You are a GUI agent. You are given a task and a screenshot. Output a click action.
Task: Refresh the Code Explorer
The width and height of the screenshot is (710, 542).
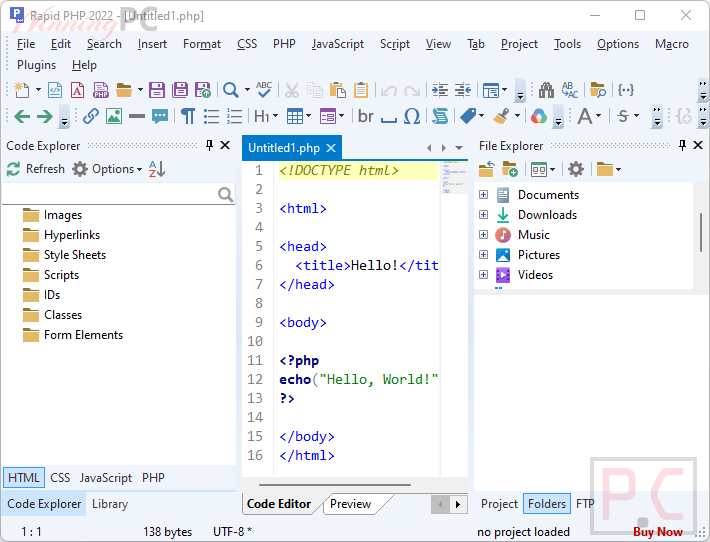coord(36,169)
